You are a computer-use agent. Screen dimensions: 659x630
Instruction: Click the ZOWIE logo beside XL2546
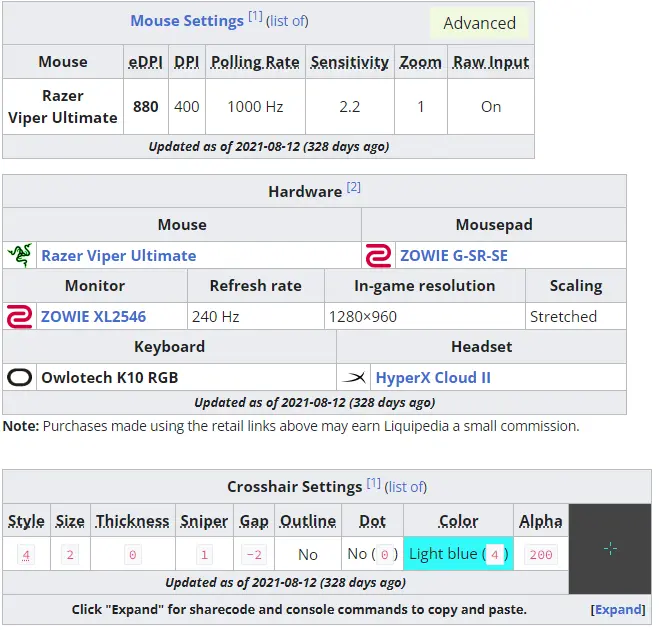click(x=19, y=316)
